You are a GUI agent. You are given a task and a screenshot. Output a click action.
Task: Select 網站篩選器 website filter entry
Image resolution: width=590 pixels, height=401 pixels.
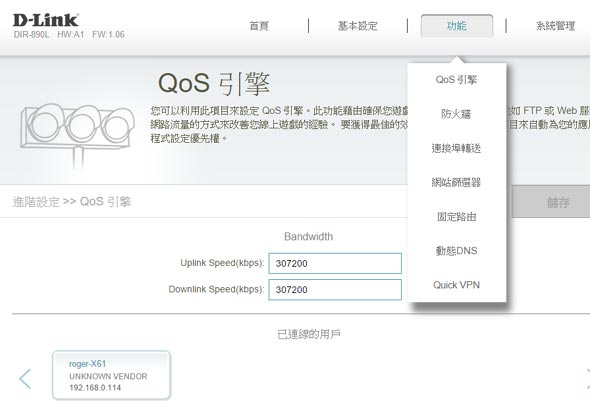[x=456, y=182]
